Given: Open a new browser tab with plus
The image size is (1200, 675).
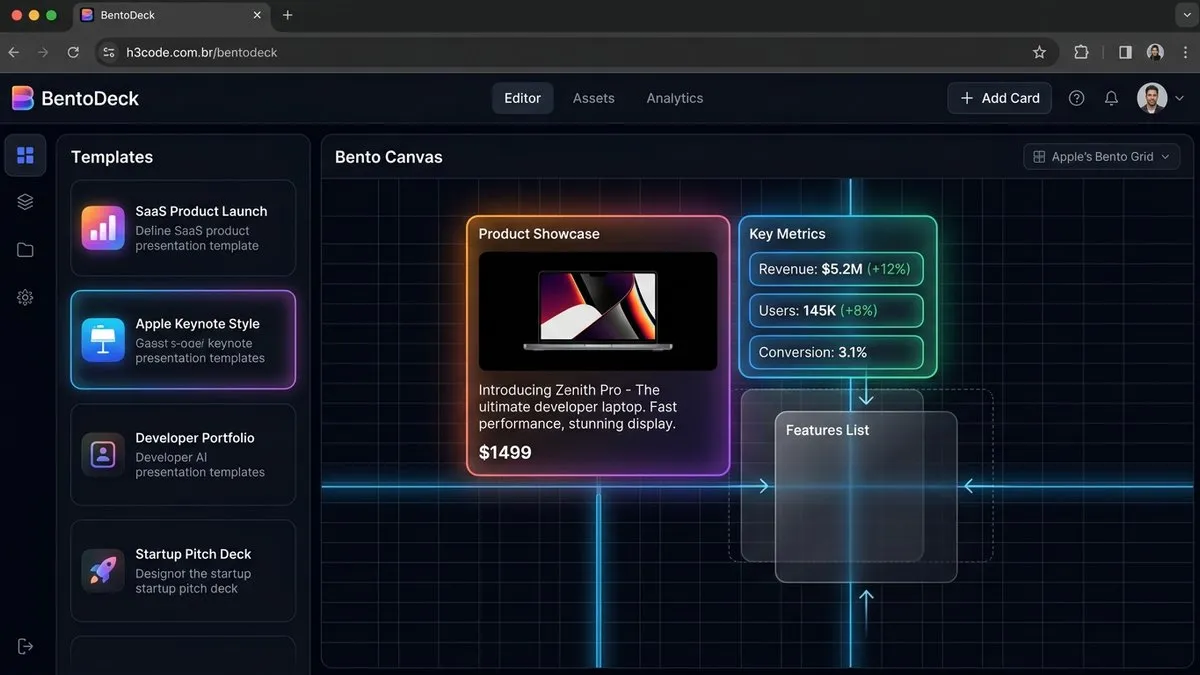Looking at the screenshot, I should tap(288, 15).
